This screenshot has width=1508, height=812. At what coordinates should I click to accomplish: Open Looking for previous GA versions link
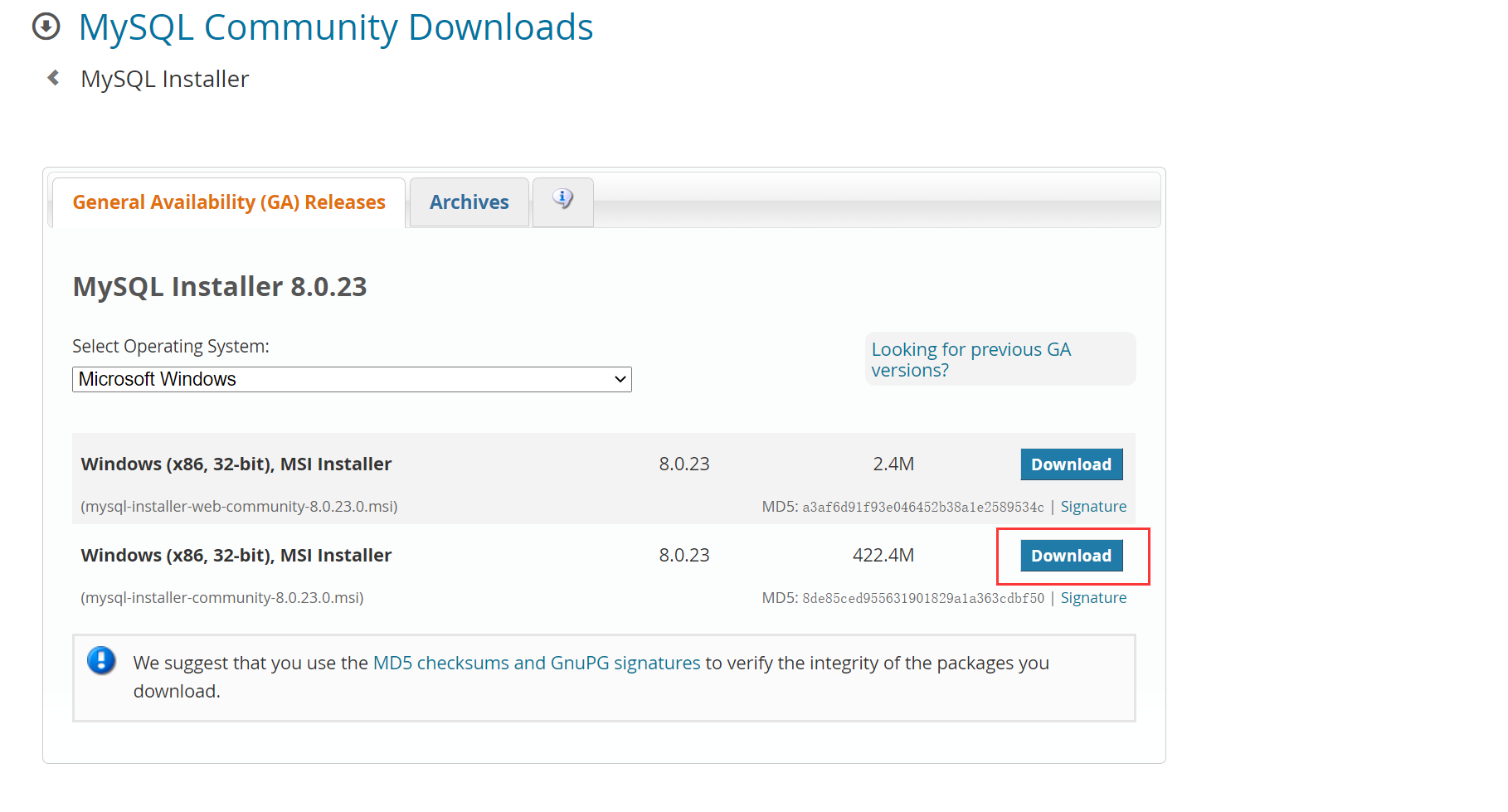pyautogui.click(x=971, y=360)
